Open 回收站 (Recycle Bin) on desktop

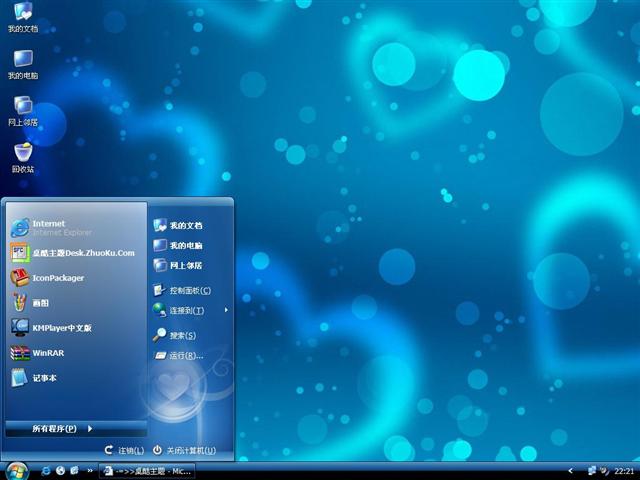point(22,156)
